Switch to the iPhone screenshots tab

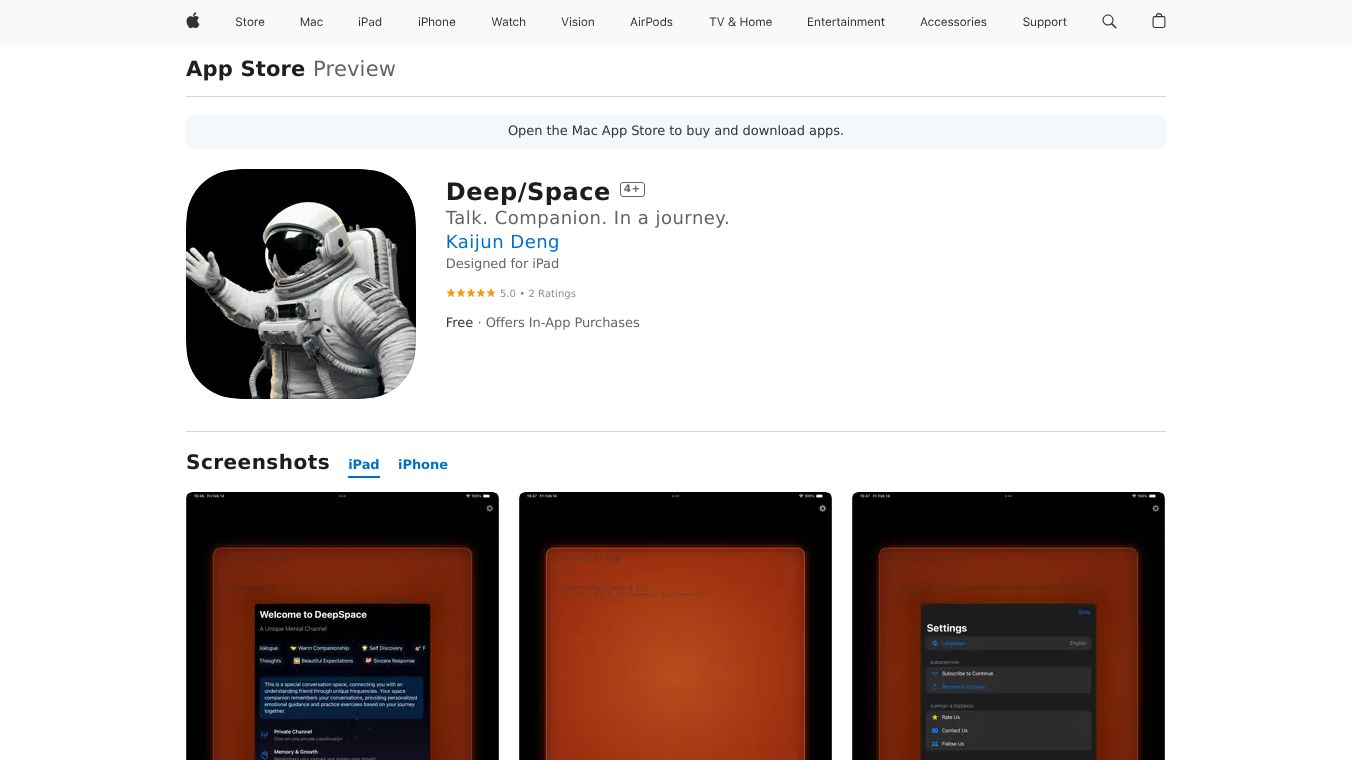[423, 464]
